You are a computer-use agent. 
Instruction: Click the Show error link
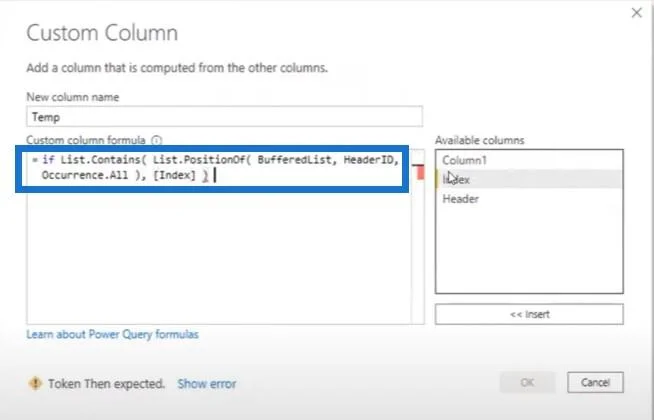click(x=207, y=384)
